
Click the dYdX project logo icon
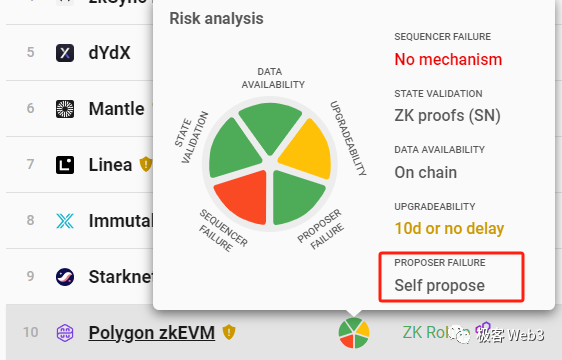tap(65, 53)
